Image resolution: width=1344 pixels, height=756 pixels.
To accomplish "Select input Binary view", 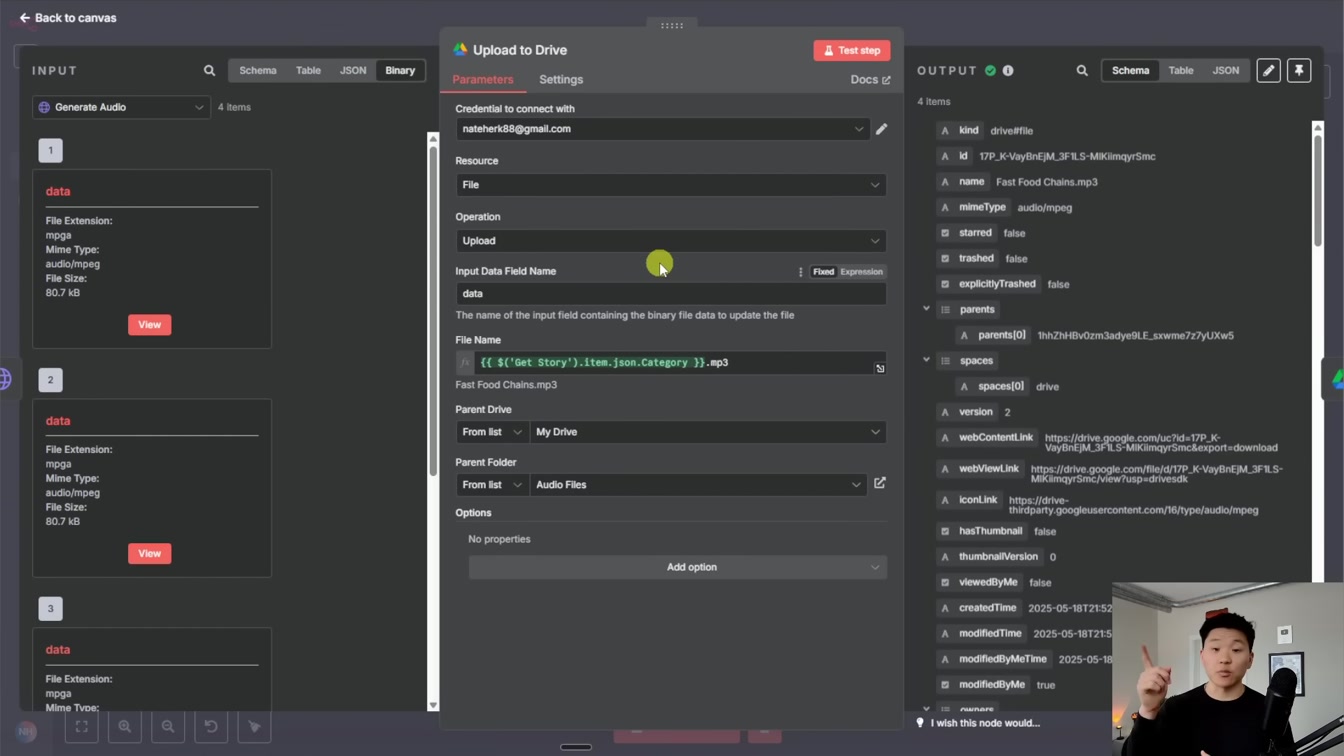I will (400, 71).
